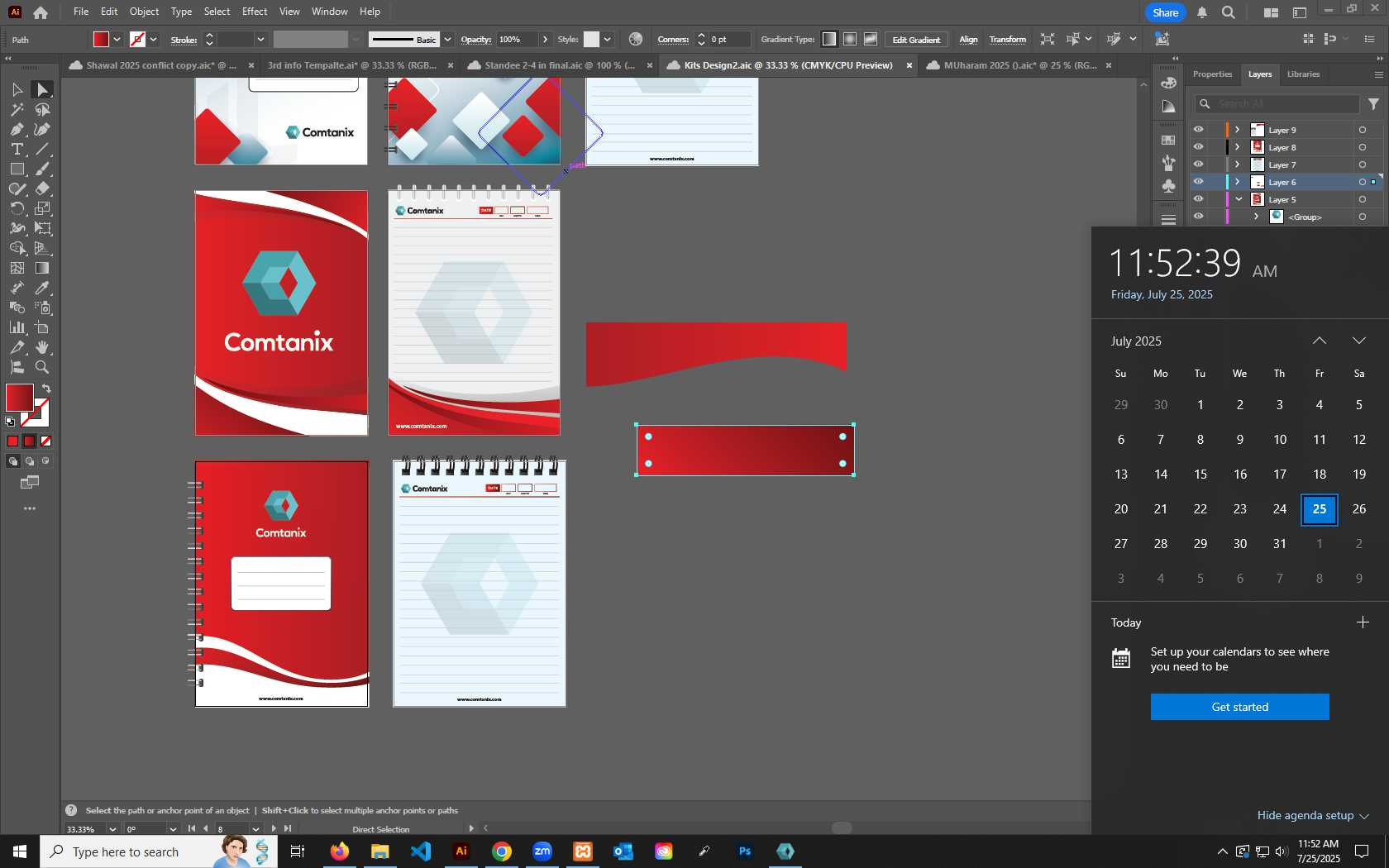The image size is (1389, 868).
Task: Open the Color panel palette icon
Action: pos(1168,83)
